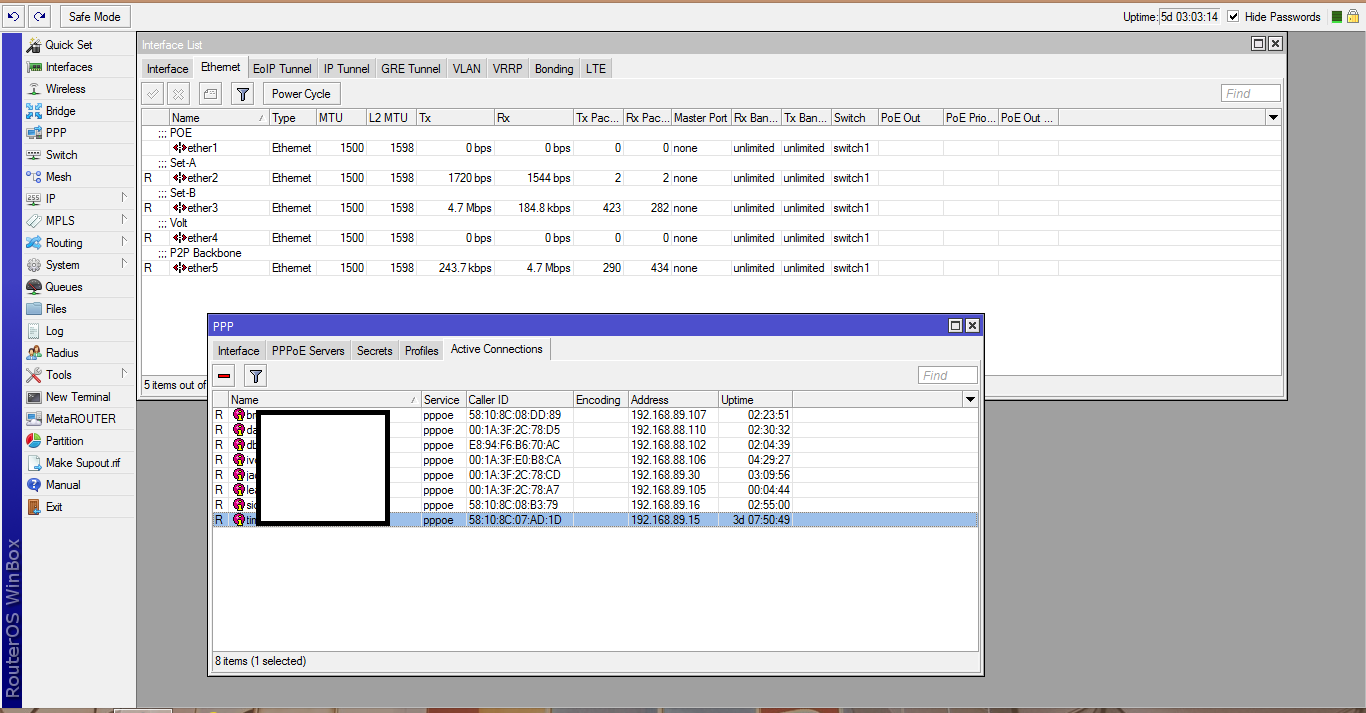Sort PPP connections by Uptime column header

pyautogui.click(x=755, y=400)
